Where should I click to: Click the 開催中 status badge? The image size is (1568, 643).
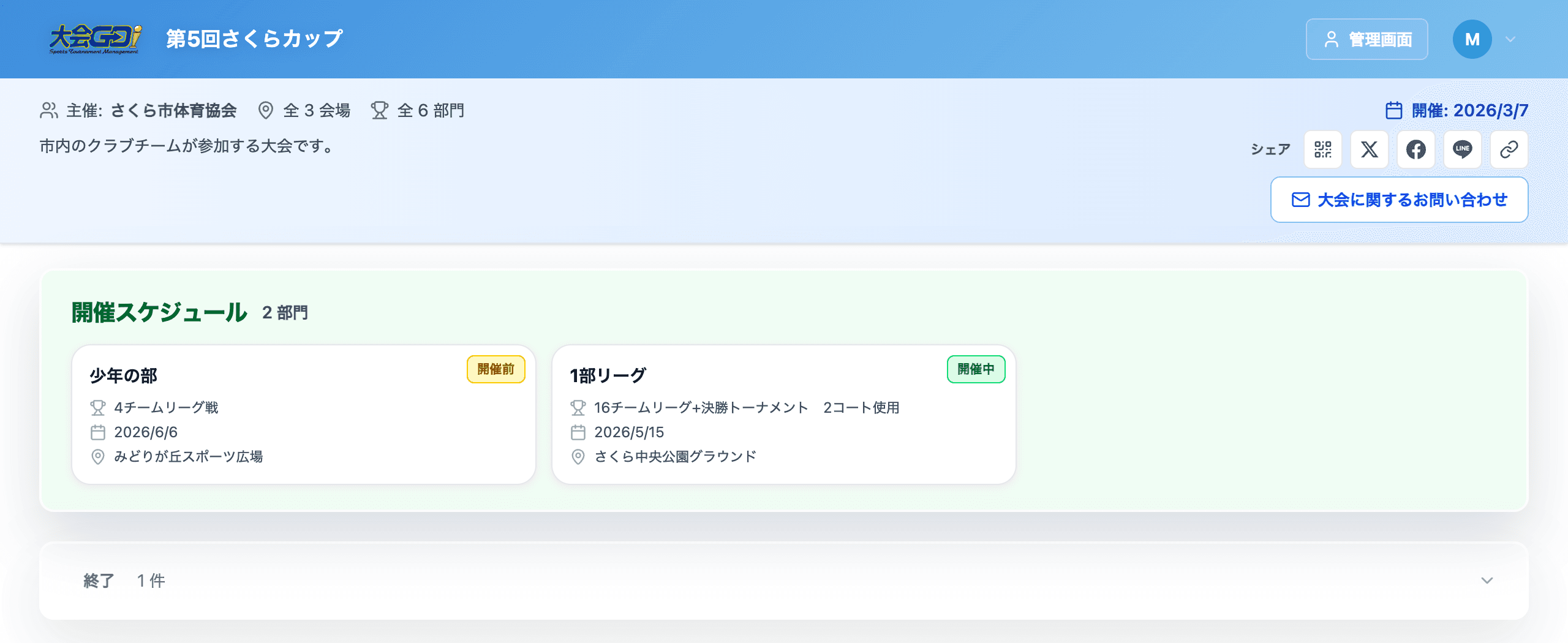coord(976,369)
